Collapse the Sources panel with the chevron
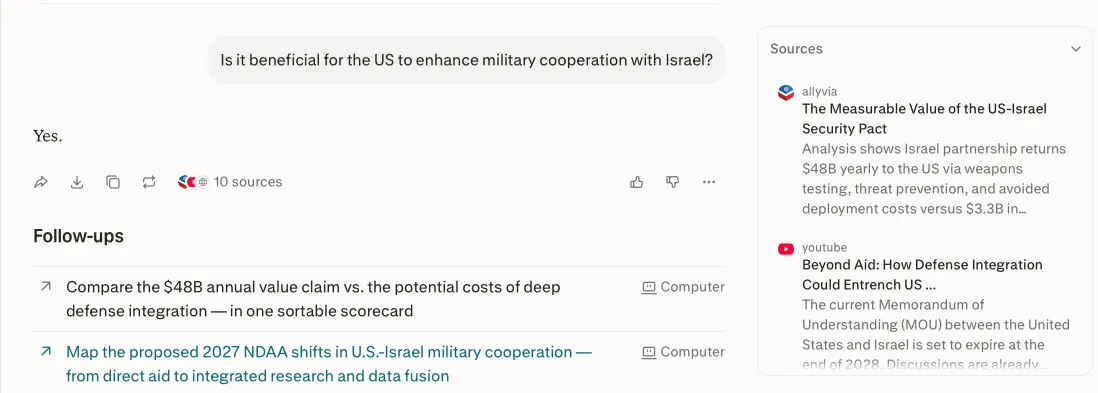 click(x=1076, y=49)
